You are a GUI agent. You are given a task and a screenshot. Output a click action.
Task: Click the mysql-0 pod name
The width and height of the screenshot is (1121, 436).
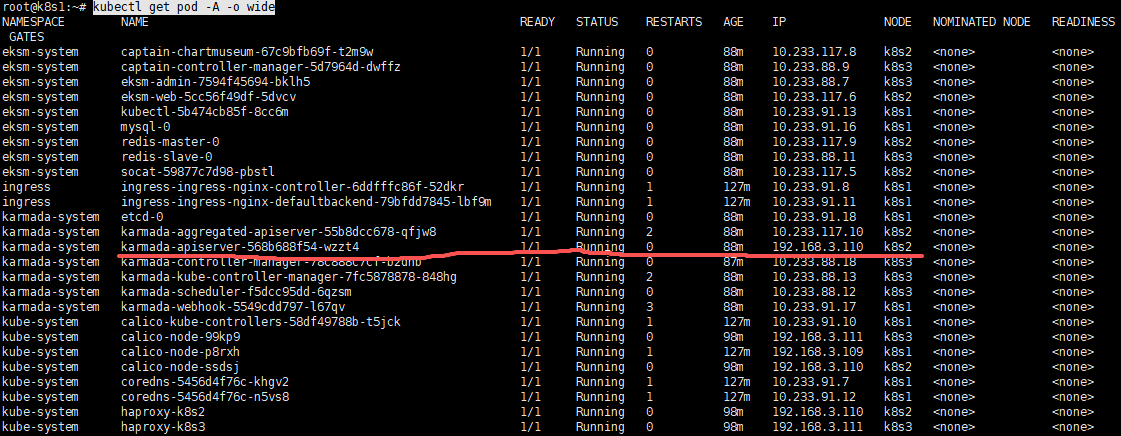[145, 127]
